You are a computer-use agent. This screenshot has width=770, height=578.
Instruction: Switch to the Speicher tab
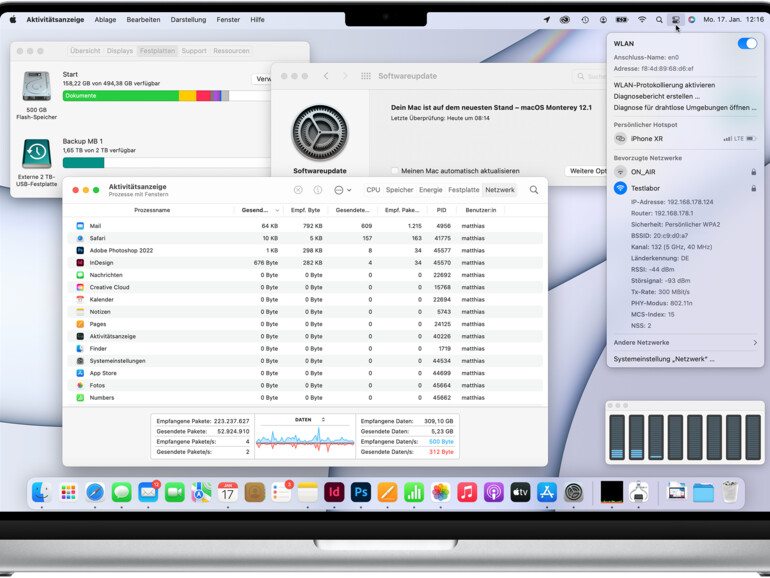point(399,190)
